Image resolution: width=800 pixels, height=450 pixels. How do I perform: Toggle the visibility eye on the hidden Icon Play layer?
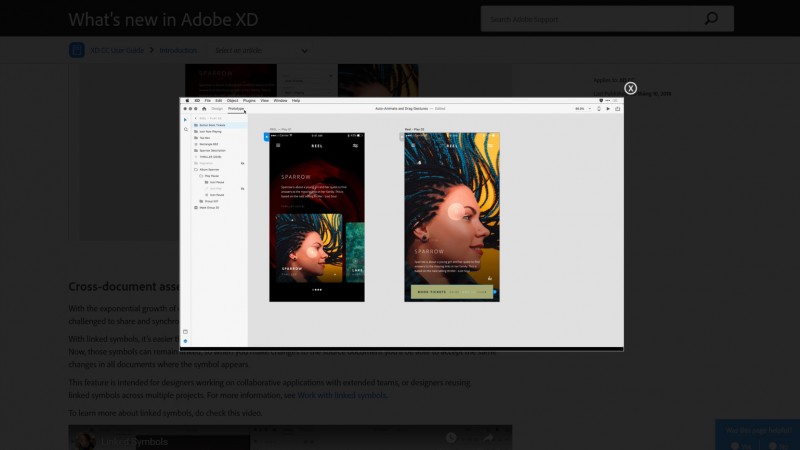[242, 189]
